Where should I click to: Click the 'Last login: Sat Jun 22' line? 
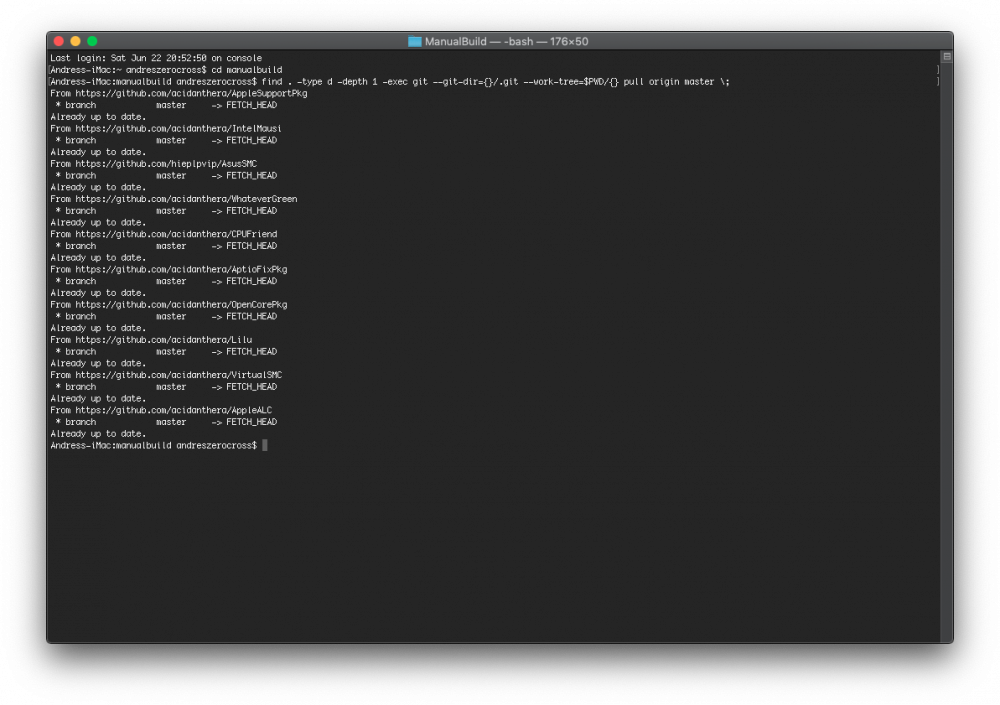click(156, 58)
